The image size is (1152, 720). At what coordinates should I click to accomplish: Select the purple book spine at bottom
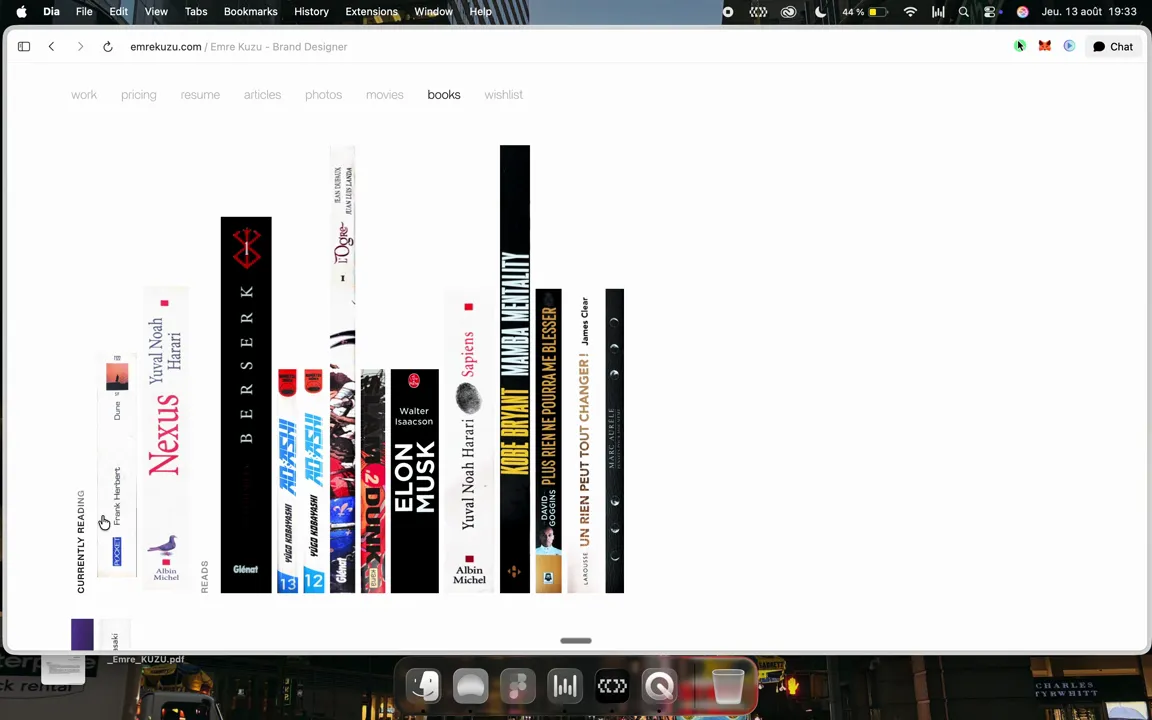pyautogui.click(x=82, y=634)
